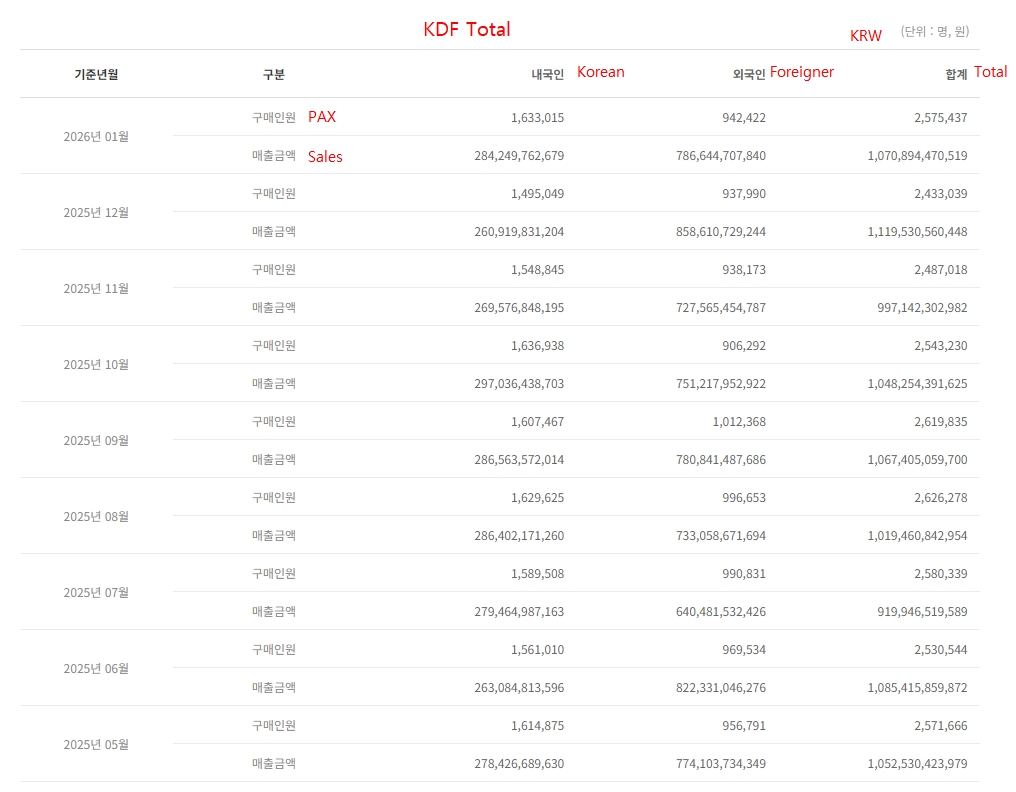Click the 2025년 05월 date cell
Image resolution: width=1016 pixels, height=792 pixels.
tap(96, 744)
